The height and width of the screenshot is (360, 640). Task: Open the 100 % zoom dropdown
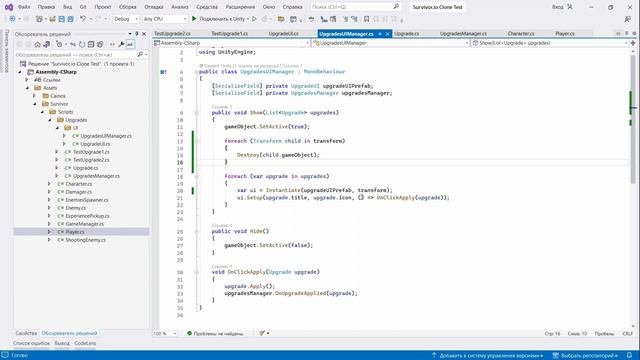(165, 333)
